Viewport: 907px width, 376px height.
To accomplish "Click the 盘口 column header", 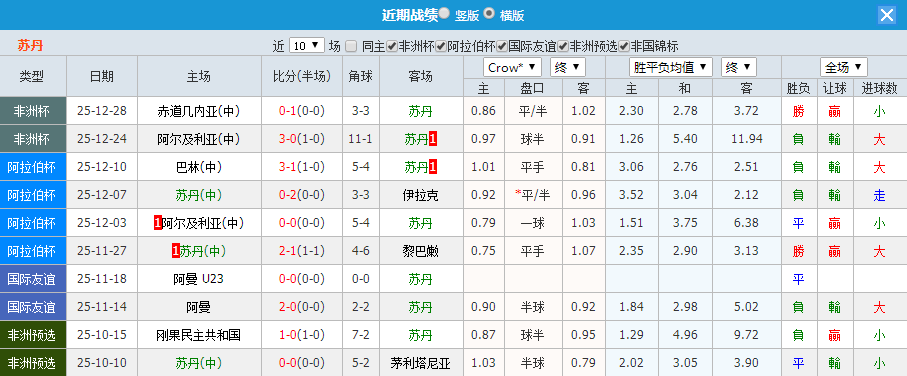I will pyautogui.click(x=533, y=89).
